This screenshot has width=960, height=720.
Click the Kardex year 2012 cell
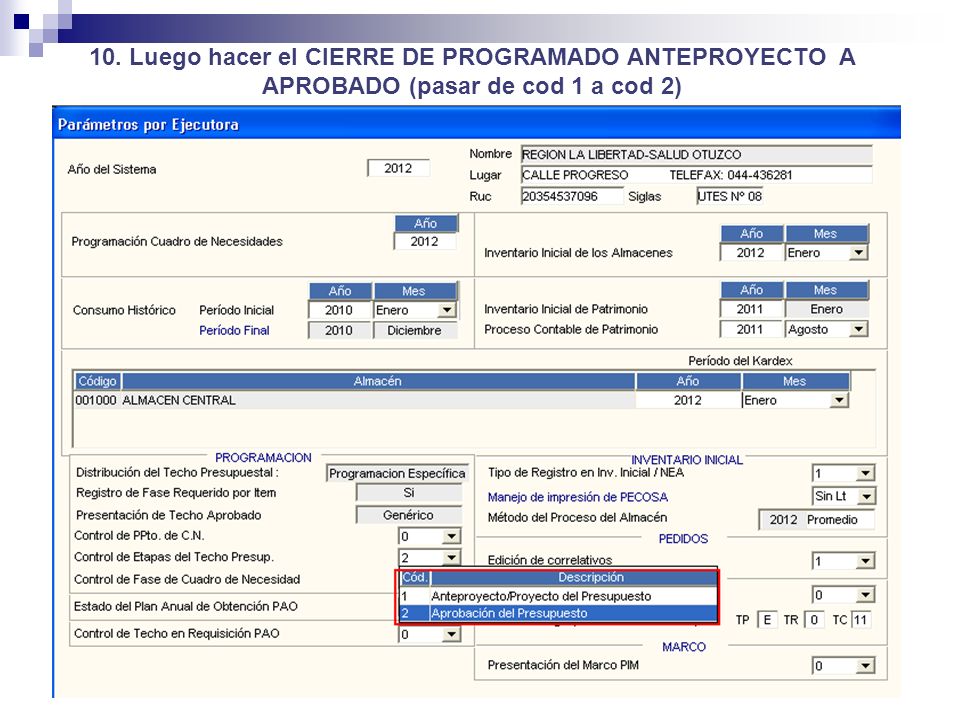click(688, 400)
